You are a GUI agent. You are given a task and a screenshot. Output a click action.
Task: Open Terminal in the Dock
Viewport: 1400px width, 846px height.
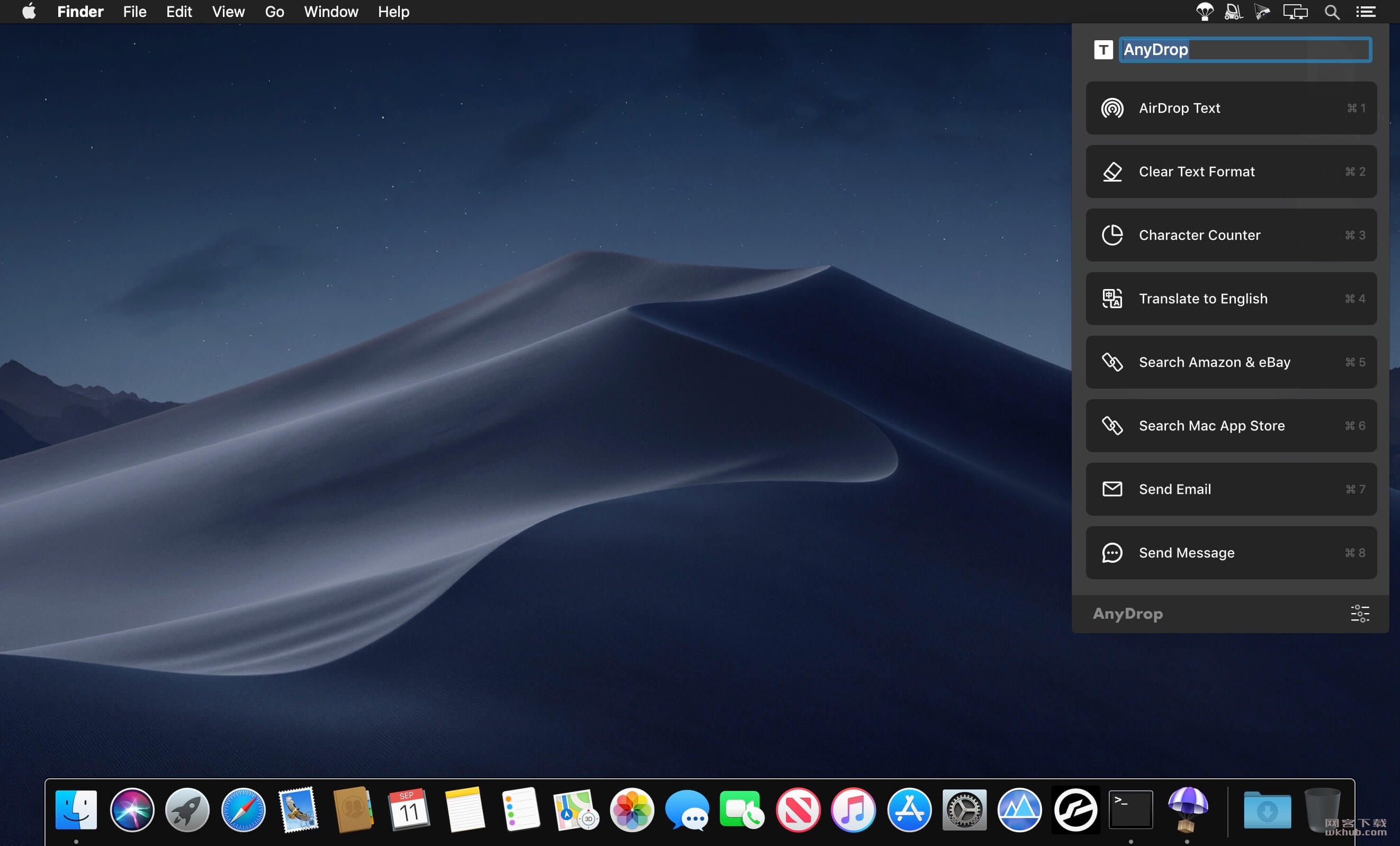tap(1130, 809)
